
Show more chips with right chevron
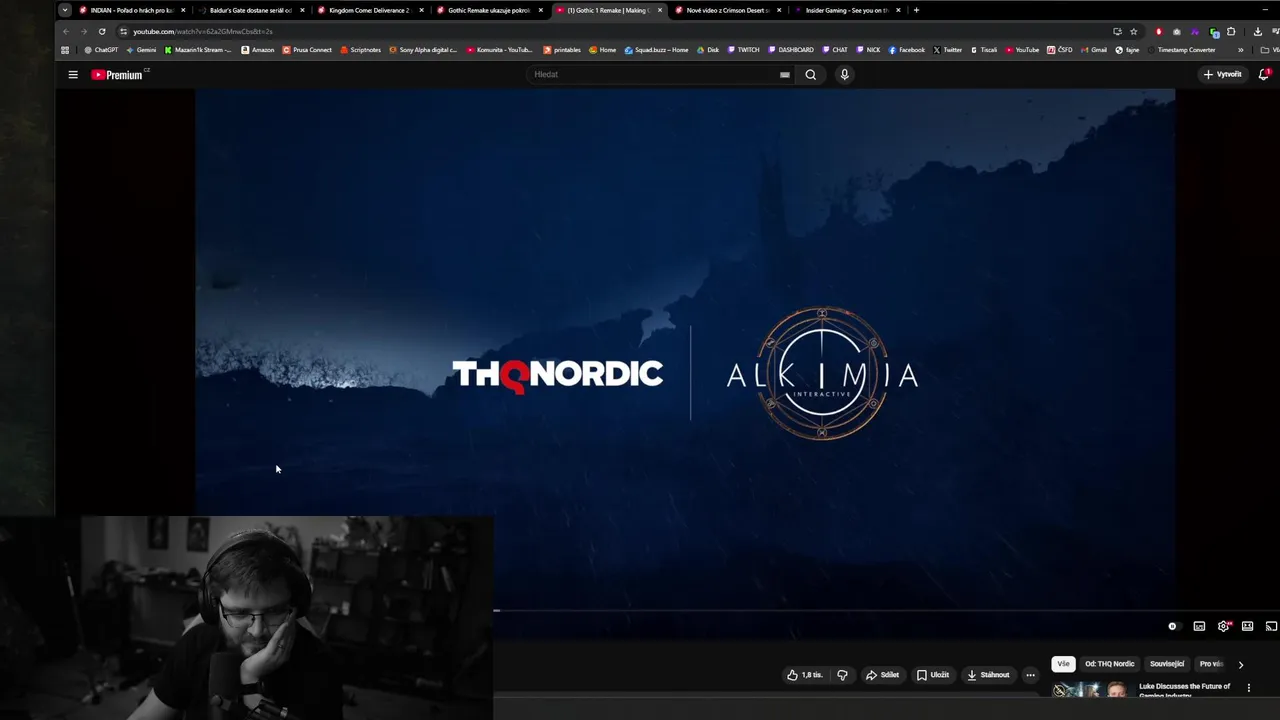pyautogui.click(x=1241, y=664)
